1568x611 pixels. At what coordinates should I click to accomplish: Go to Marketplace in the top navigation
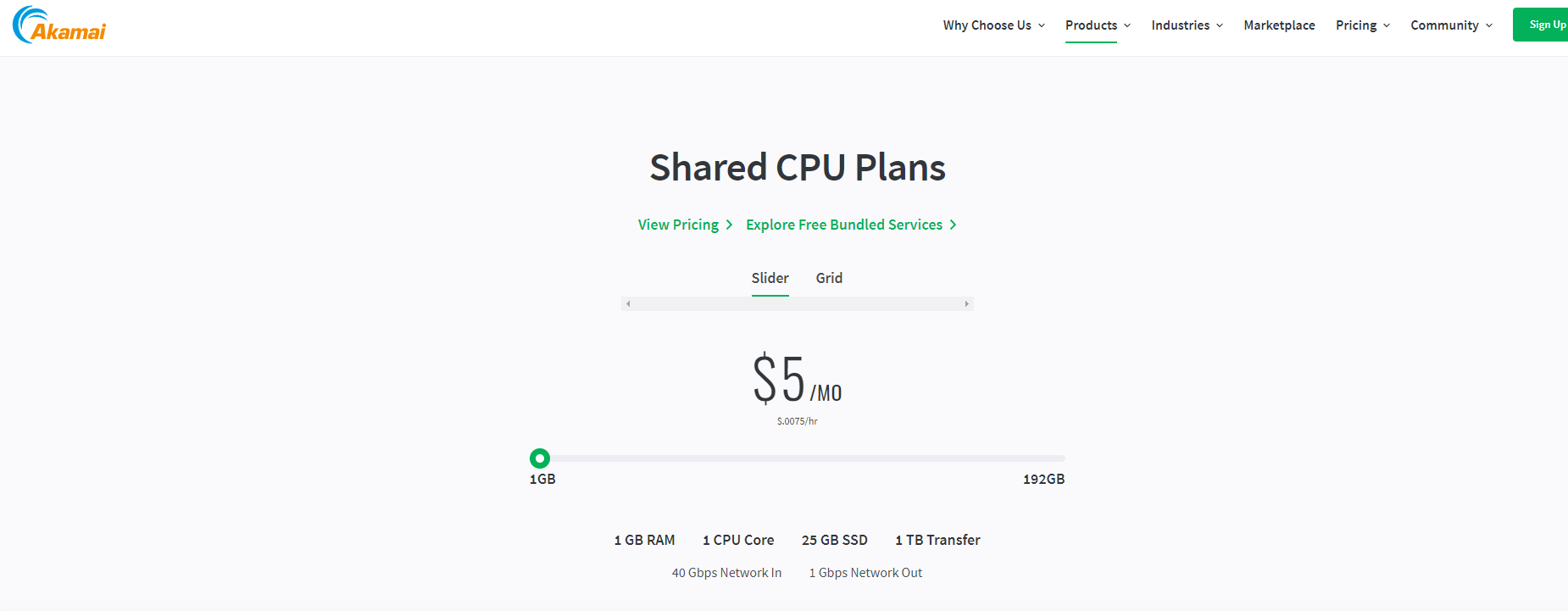[x=1279, y=25]
